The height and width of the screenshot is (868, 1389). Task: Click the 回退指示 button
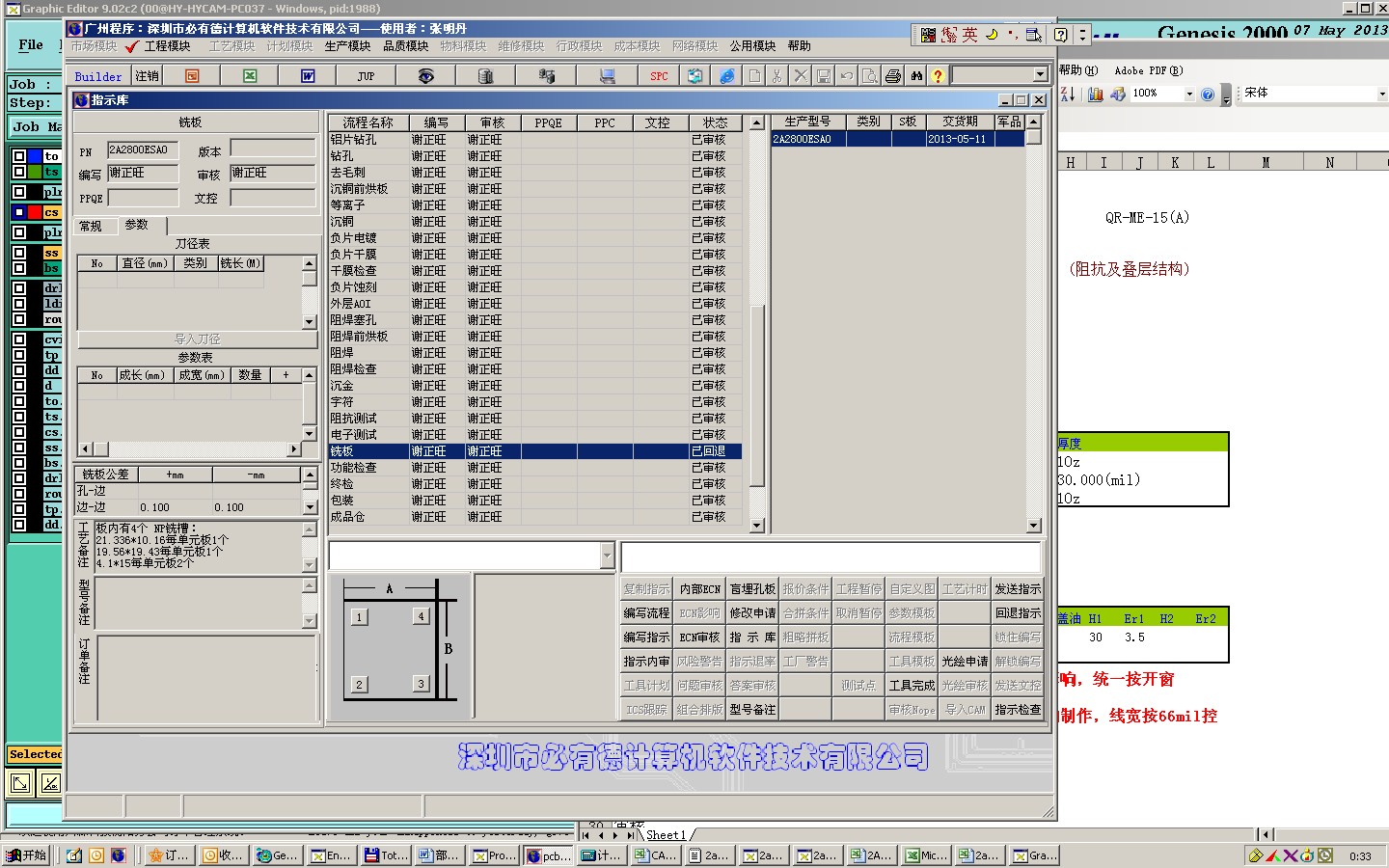pyautogui.click(x=1018, y=613)
